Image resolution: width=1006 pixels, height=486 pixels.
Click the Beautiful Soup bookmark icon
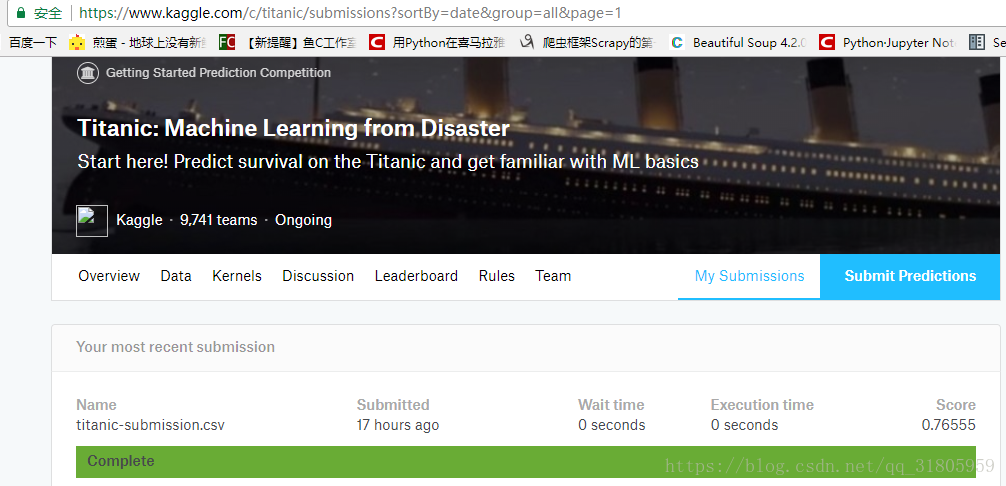coord(677,43)
